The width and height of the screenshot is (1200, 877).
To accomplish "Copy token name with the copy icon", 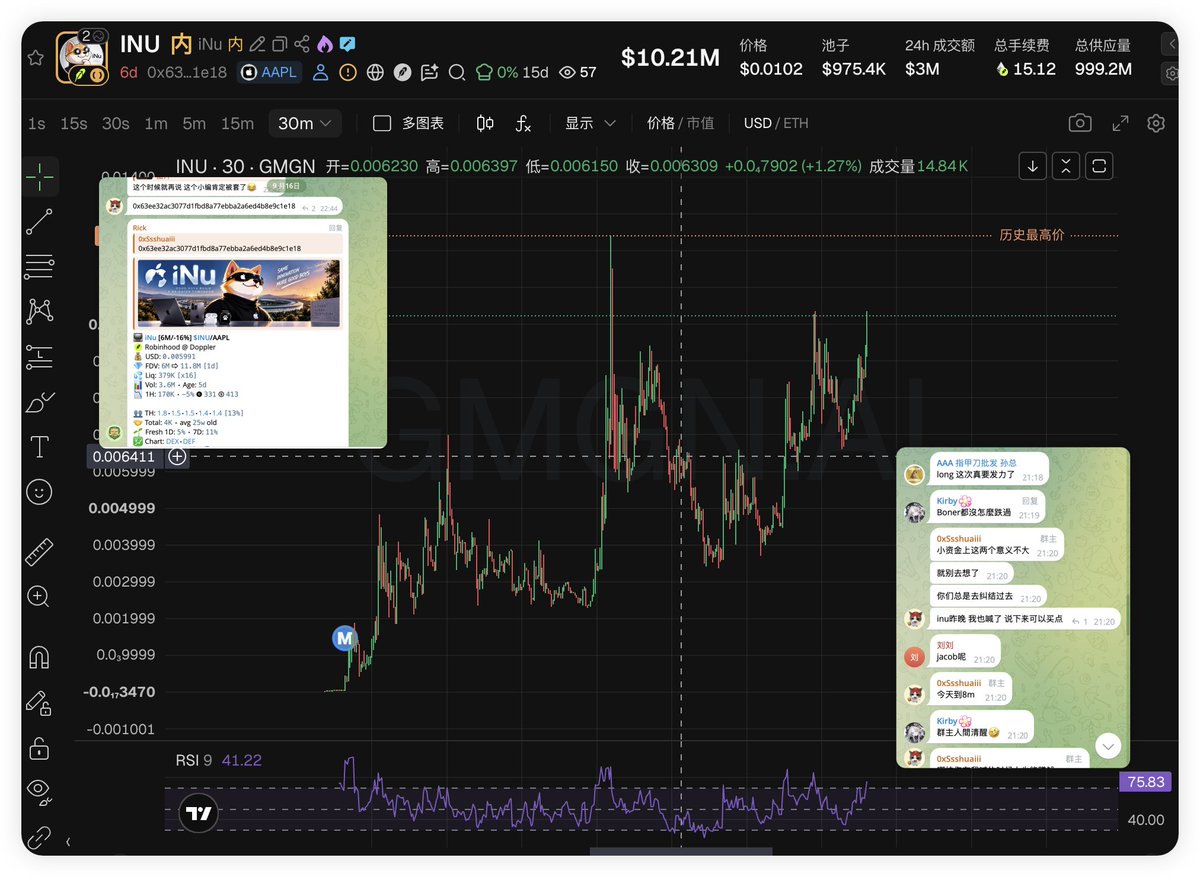I will [x=280, y=45].
